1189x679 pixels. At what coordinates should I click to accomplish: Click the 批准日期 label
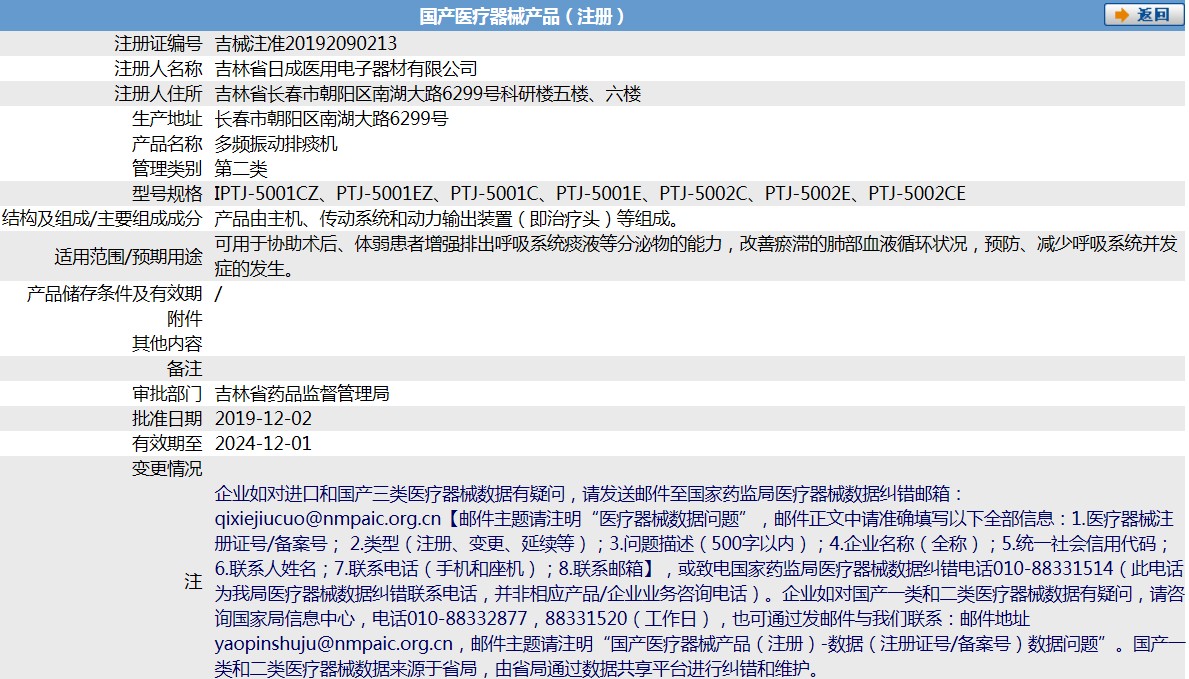pos(167,419)
